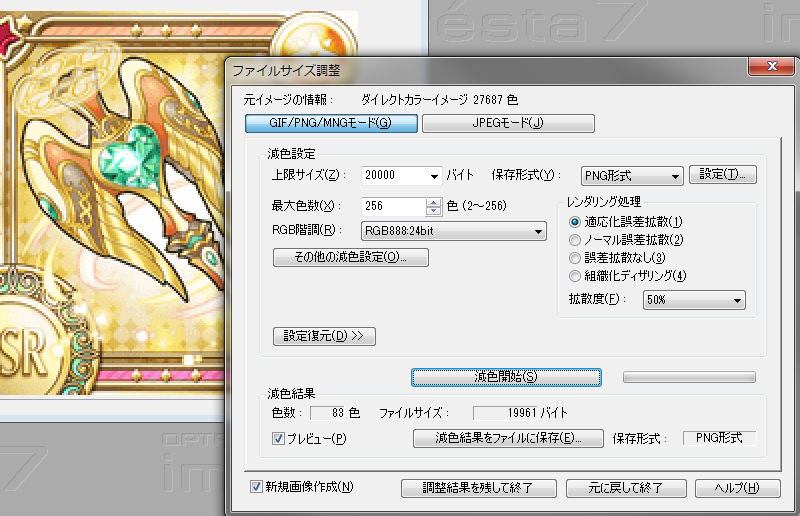The height and width of the screenshot is (516, 800).
Task: Click the 設定(T)... button
Action: point(722,175)
